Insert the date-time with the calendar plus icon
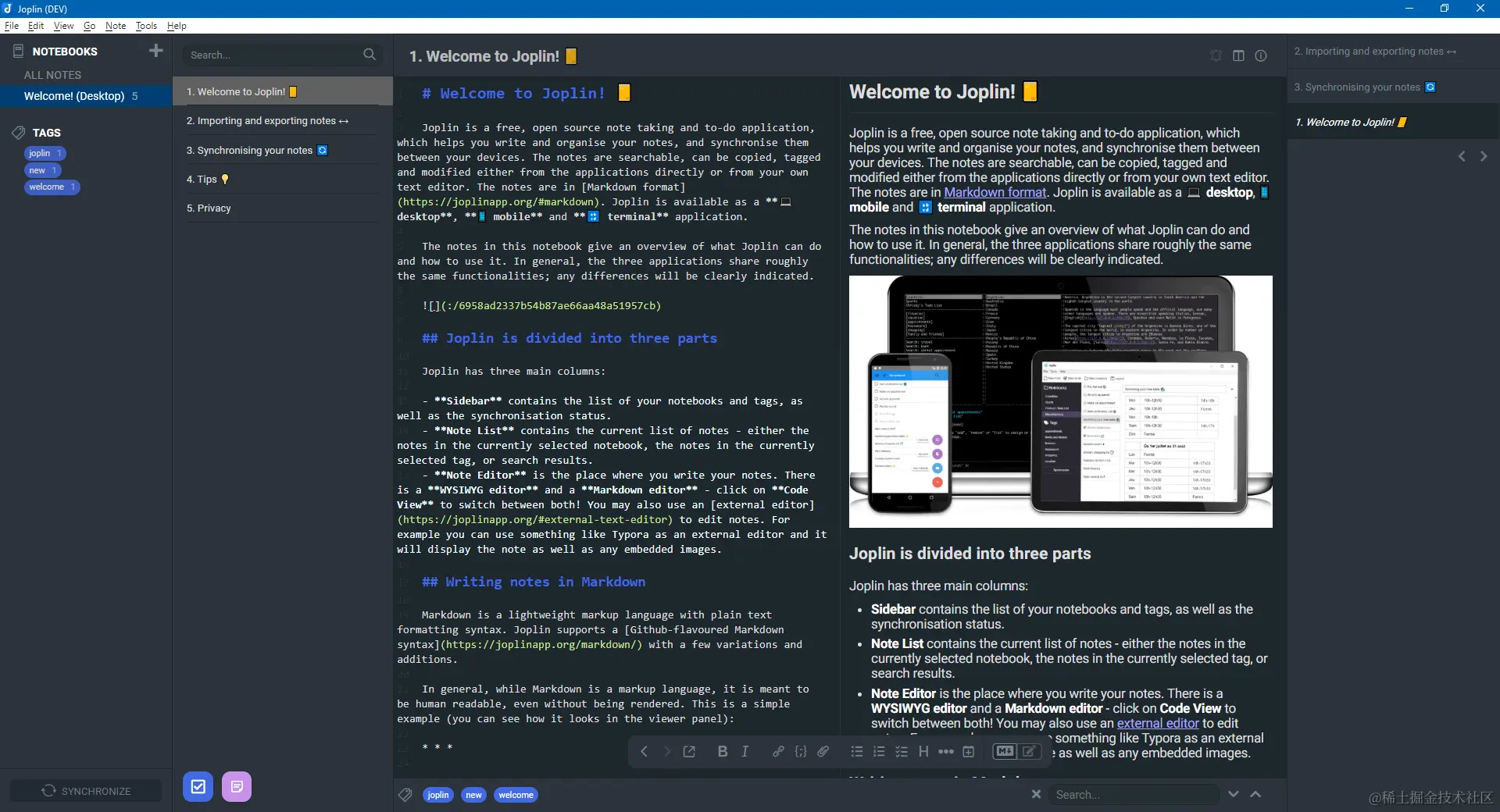This screenshot has height=812, width=1500. pos(969,751)
